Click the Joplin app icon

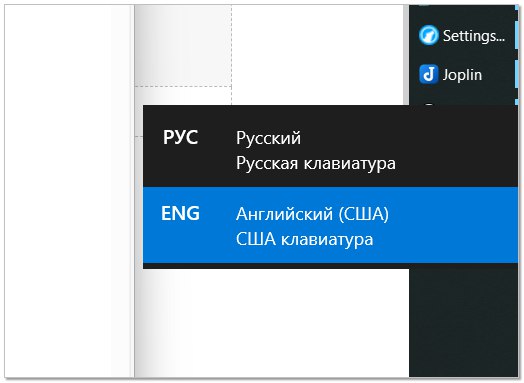[x=428, y=74]
